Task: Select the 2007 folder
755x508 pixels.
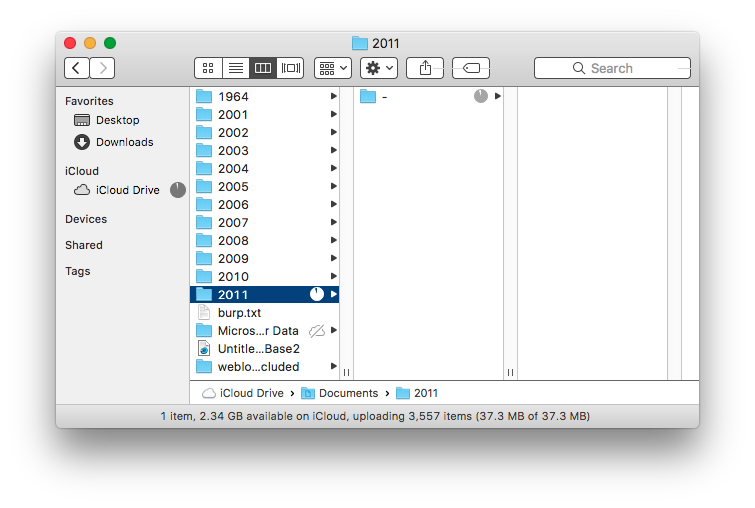Action: click(264, 222)
